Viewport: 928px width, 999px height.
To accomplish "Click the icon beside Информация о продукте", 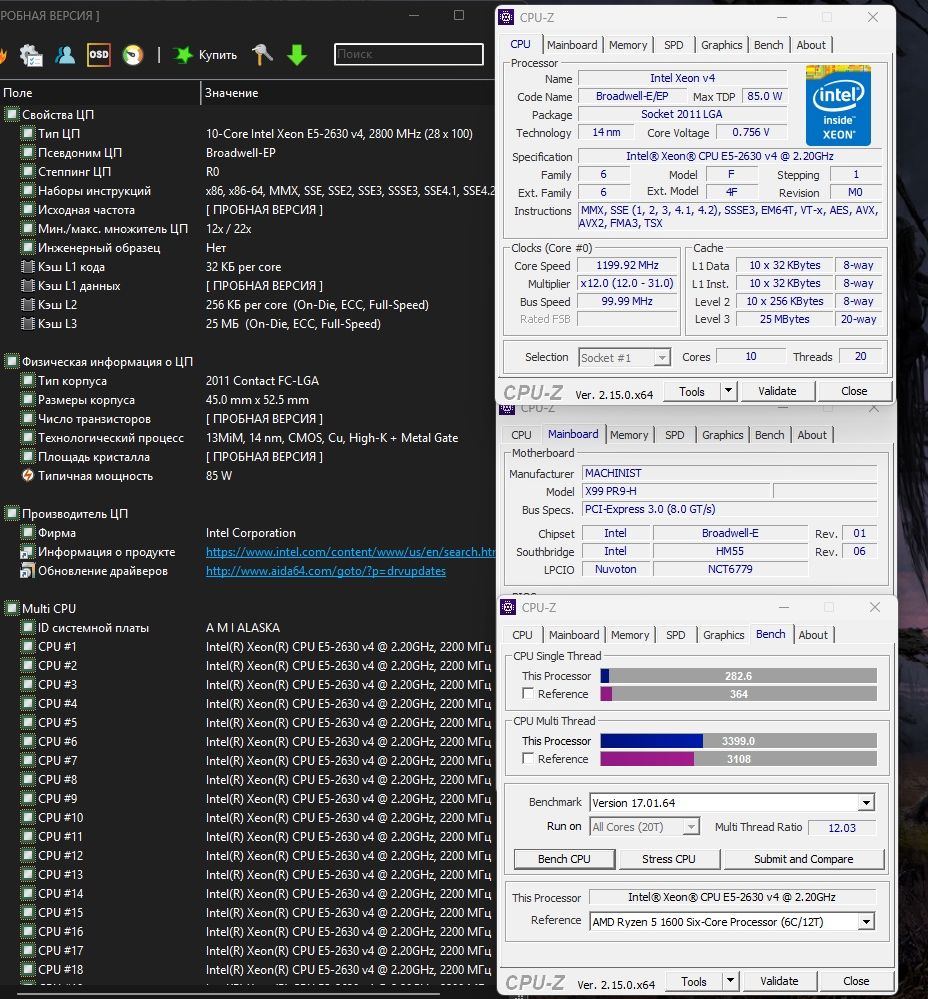I will click(x=27, y=552).
